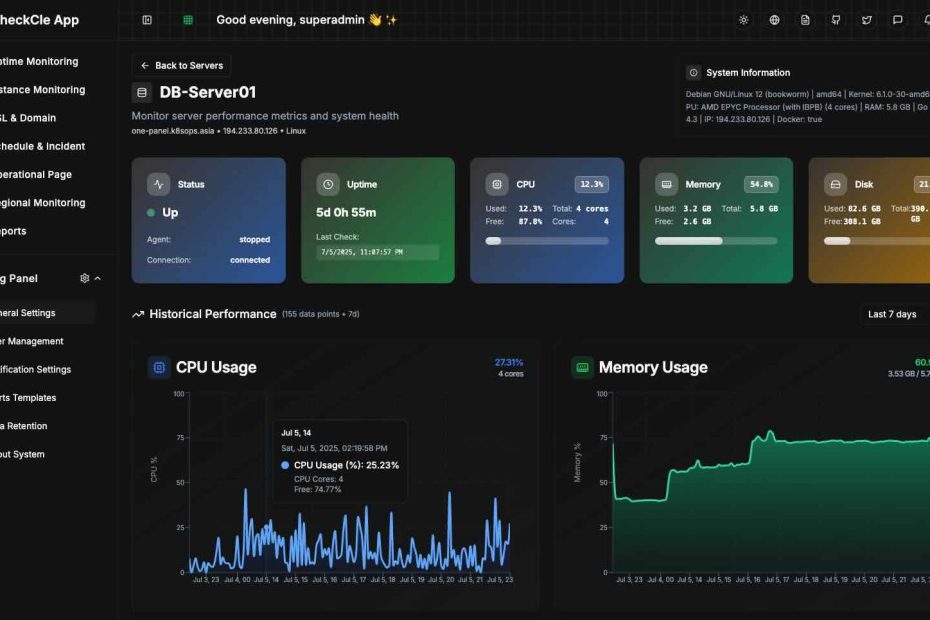
Task: Click the CPU status icon on the CPU card
Action: click(497, 184)
